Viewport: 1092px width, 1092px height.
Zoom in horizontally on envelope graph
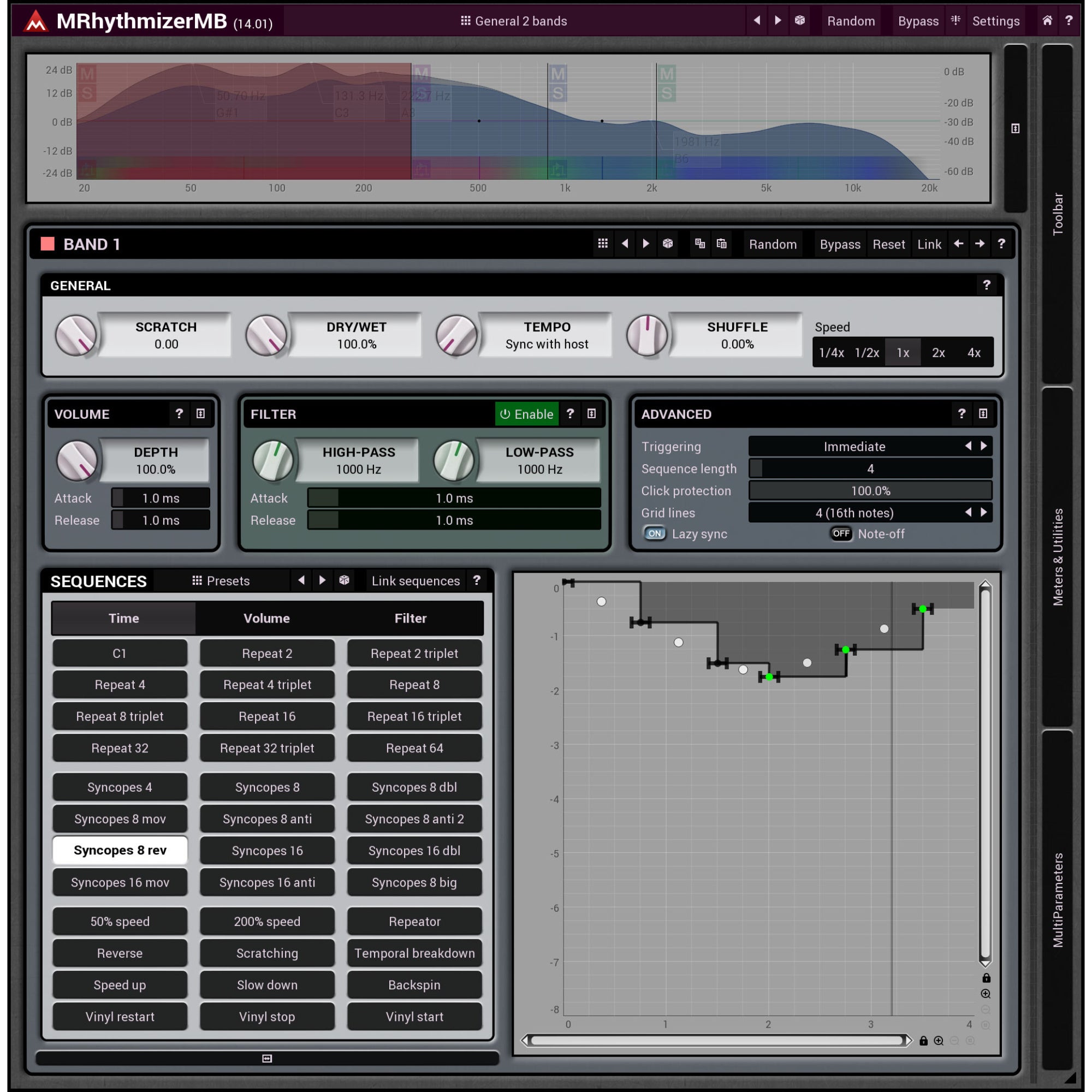coord(939,1041)
